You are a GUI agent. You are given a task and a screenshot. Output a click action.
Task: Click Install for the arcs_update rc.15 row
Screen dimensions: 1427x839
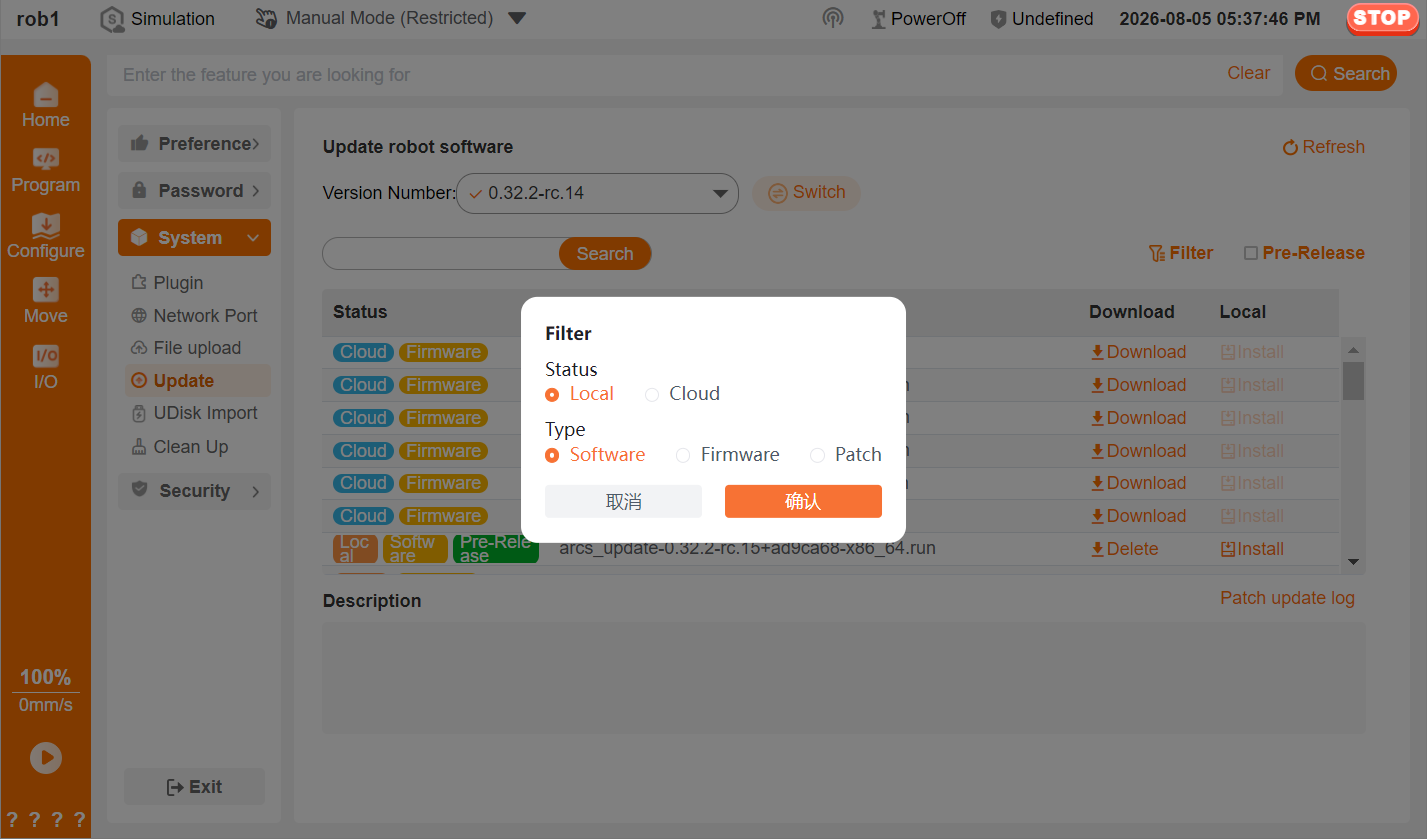coord(1252,549)
